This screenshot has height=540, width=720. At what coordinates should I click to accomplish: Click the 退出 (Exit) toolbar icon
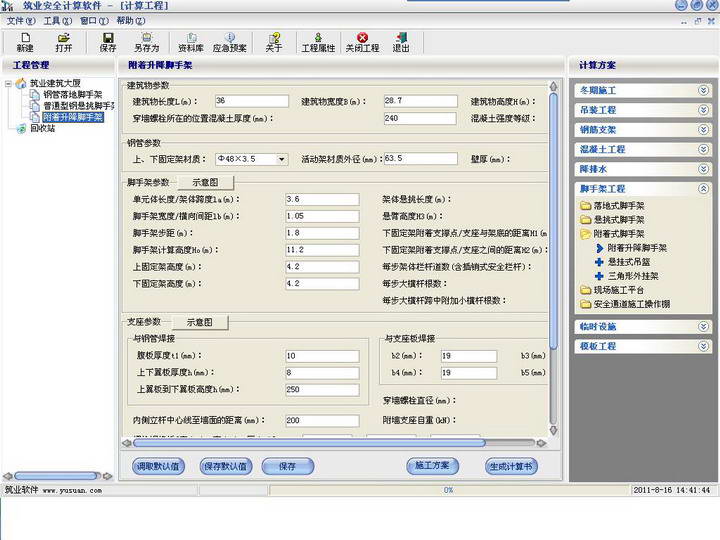coord(401,41)
